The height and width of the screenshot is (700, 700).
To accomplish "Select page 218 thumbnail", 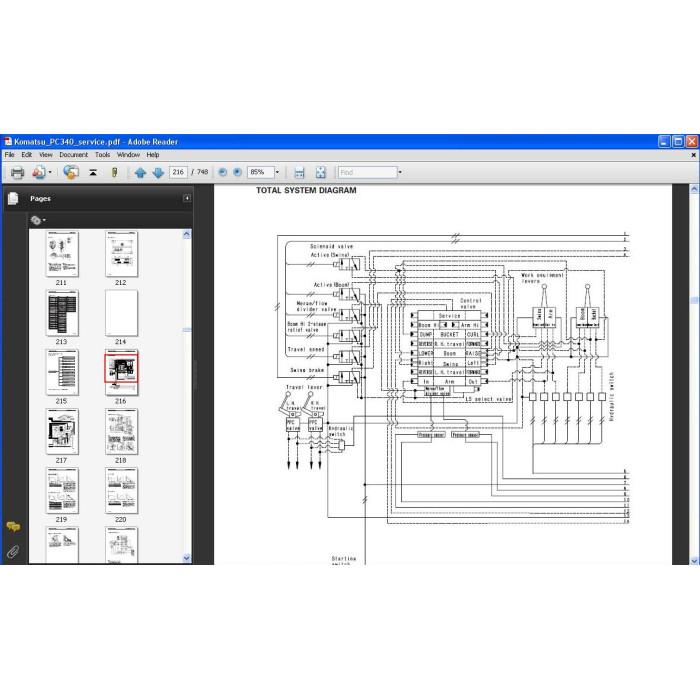I will point(121,432).
